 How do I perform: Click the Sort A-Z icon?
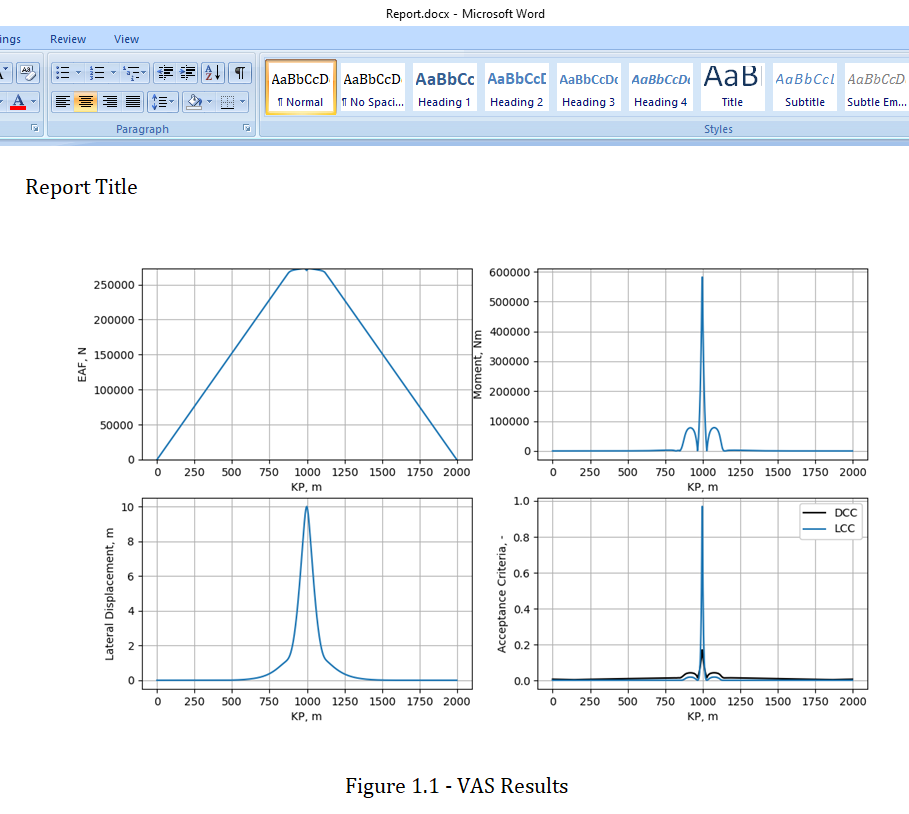pyautogui.click(x=213, y=73)
